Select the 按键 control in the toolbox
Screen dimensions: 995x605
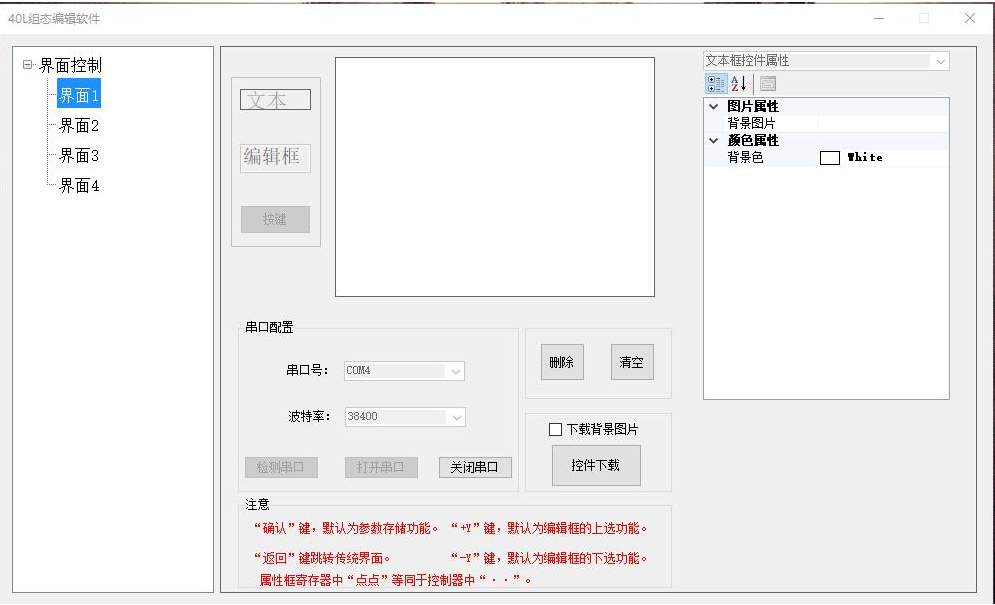tap(275, 219)
